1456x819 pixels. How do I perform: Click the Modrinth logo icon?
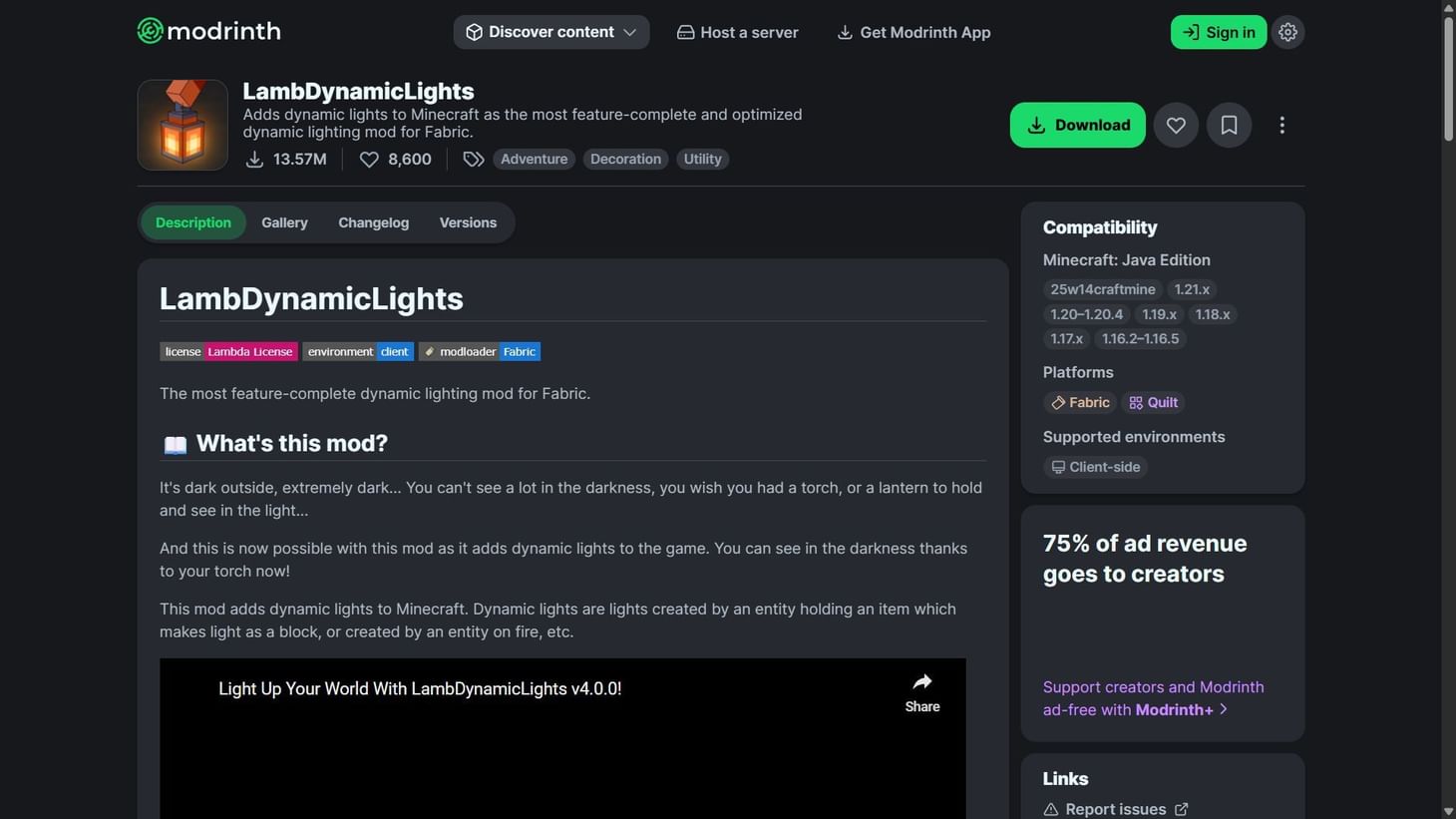click(x=152, y=31)
